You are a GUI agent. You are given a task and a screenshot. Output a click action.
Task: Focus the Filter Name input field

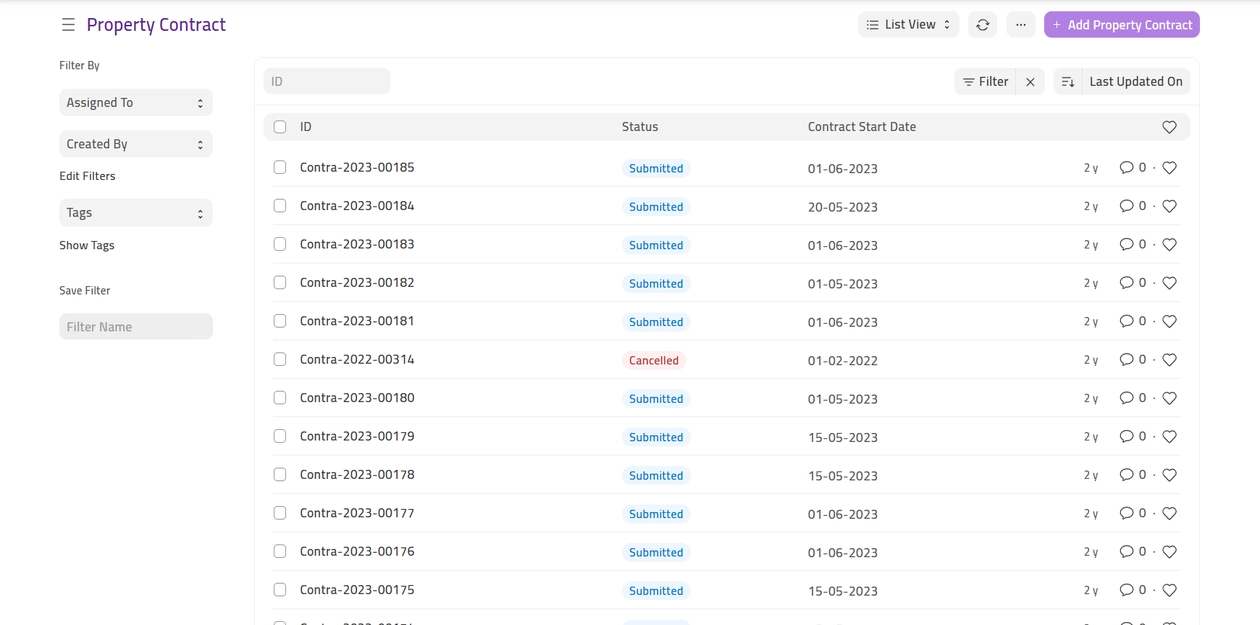pyautogui.click(x=136, y=327)
